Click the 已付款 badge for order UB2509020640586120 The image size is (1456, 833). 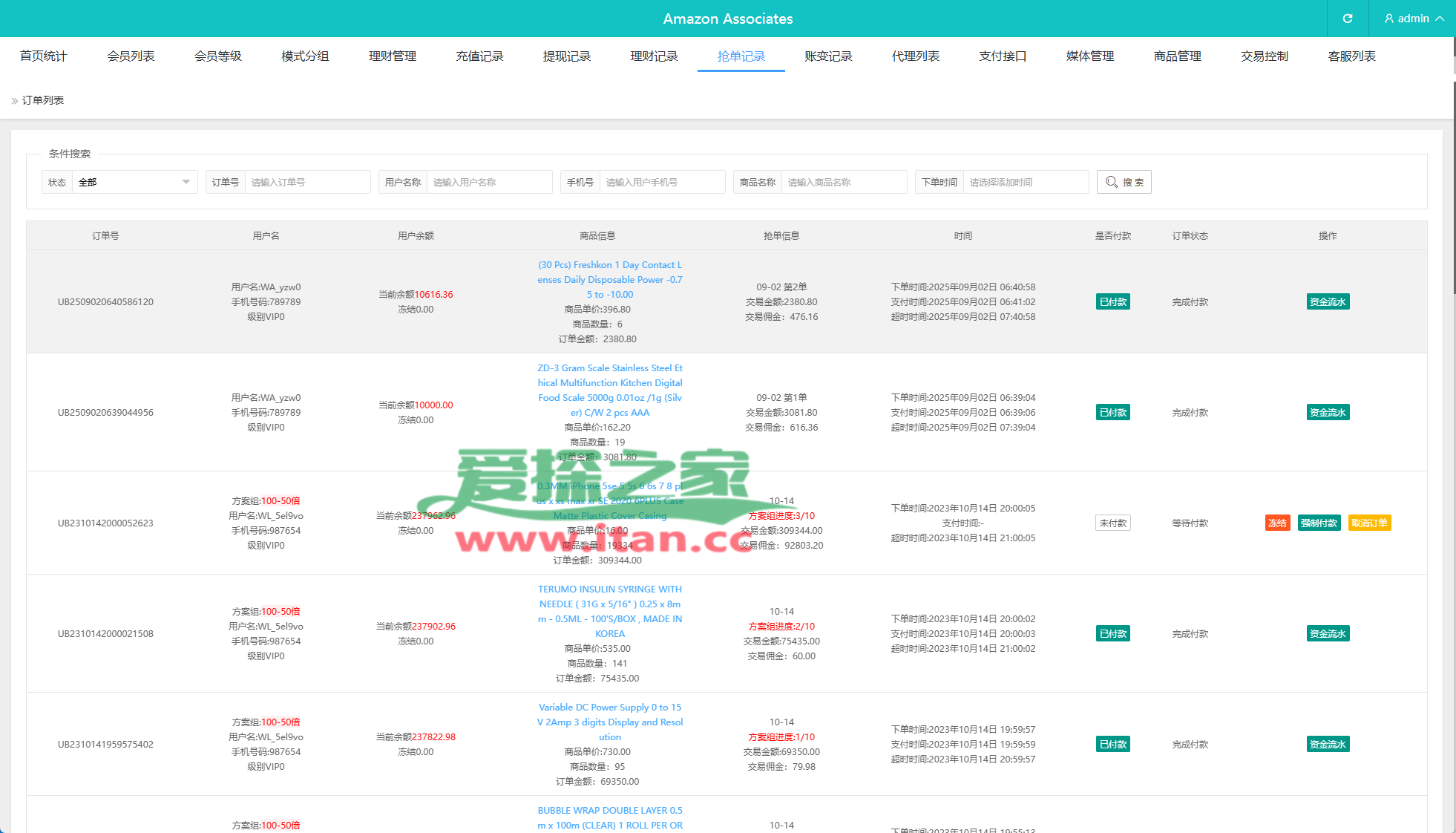pyautogui.click(x=1112, y=301)
